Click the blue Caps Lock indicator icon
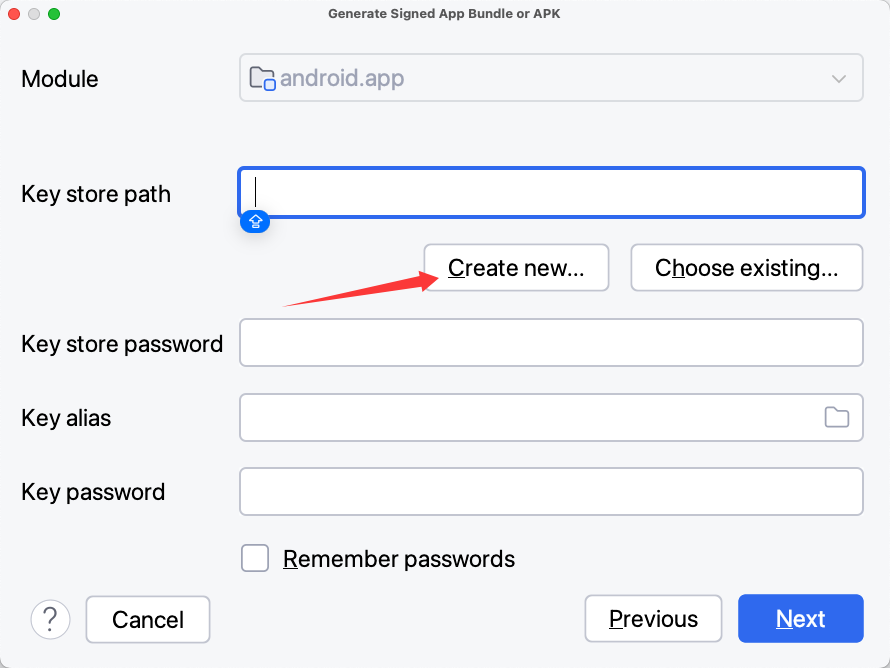This screenshot has height=668, width=890. pos(255,221)
